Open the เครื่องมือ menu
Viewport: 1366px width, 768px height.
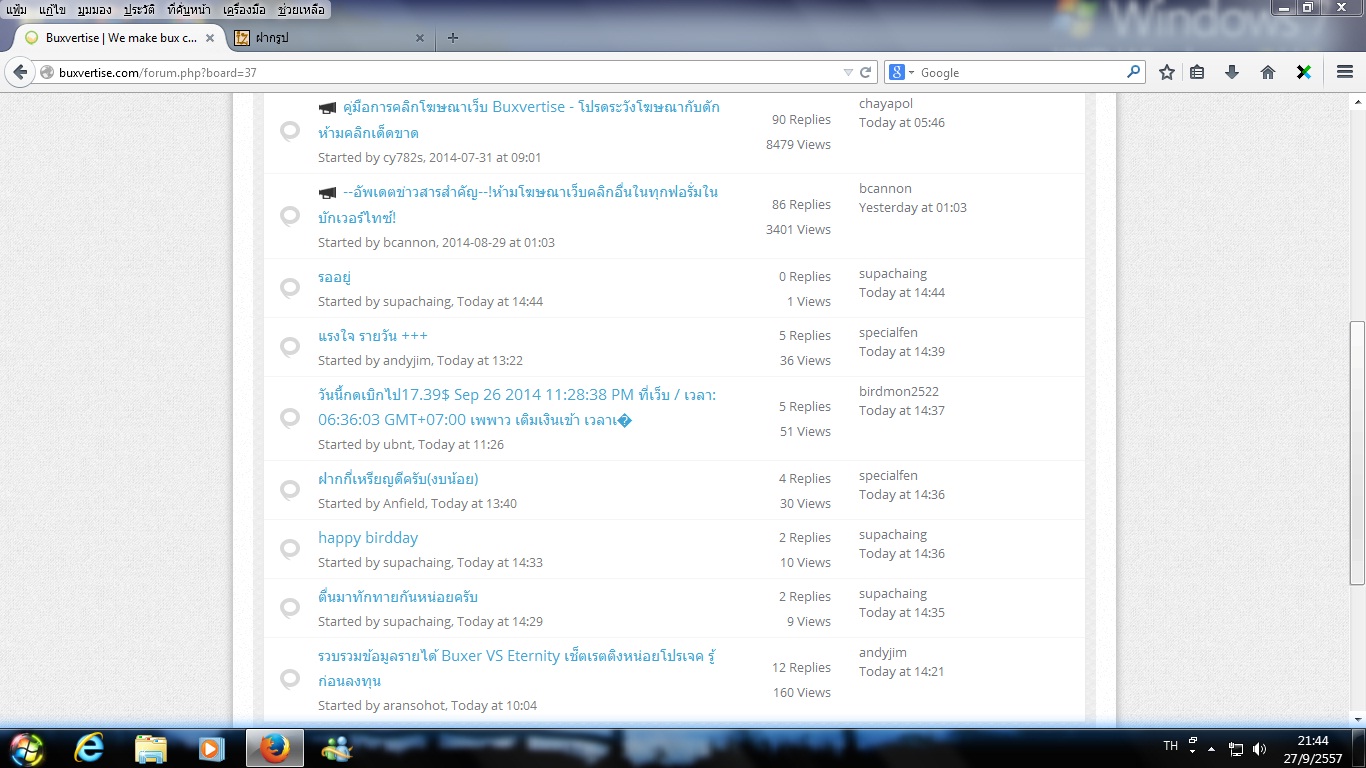click(x=245, y=9)
